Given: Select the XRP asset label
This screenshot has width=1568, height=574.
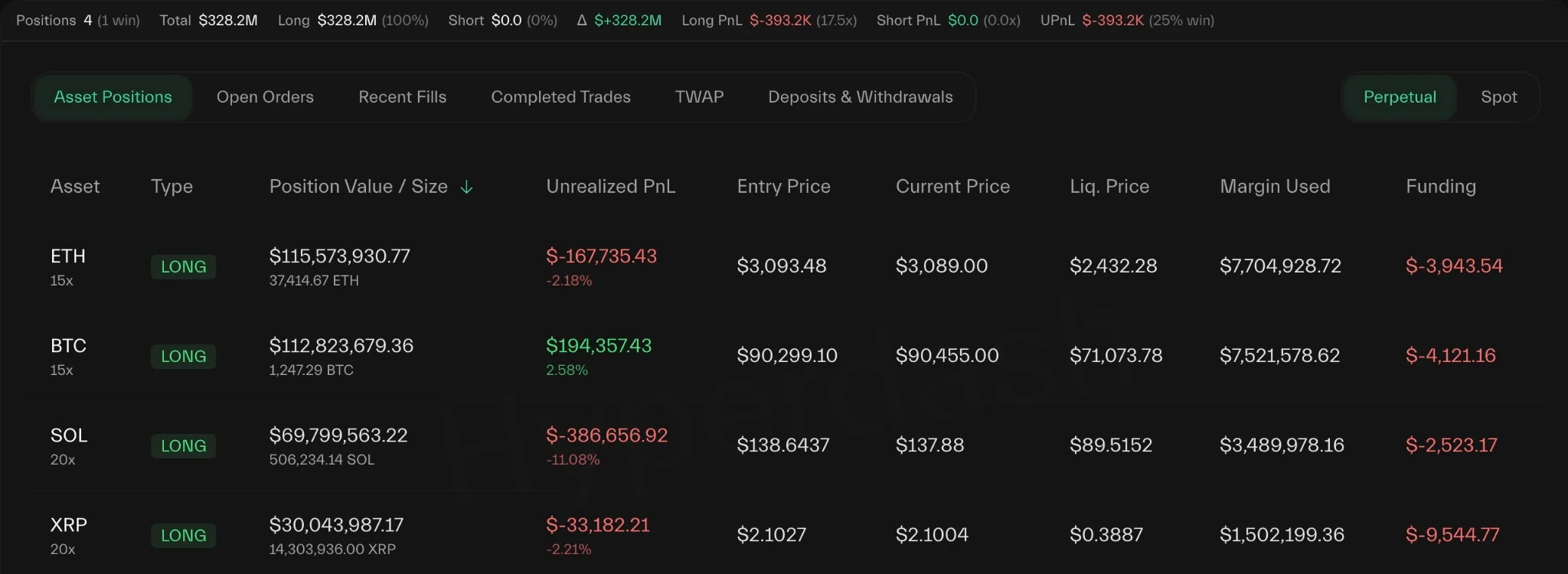Looking at the screenshot, I should (x=68, y=525).
